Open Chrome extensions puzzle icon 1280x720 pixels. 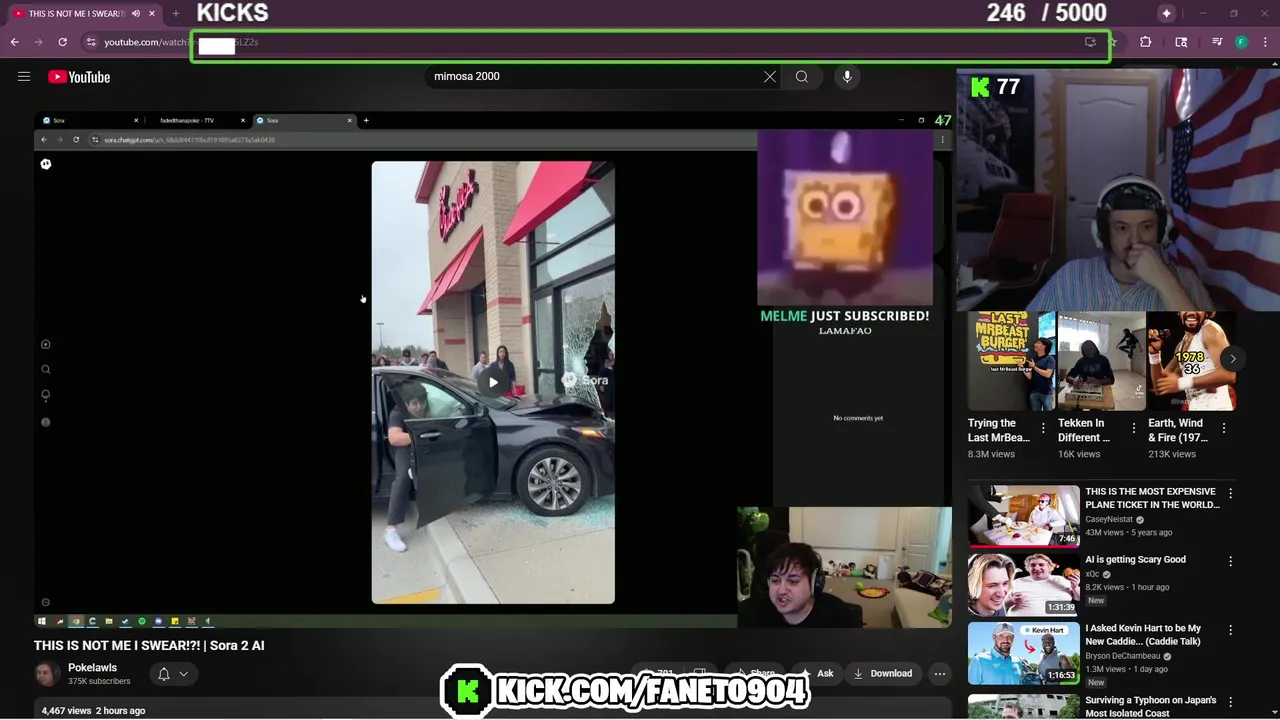1146,42
